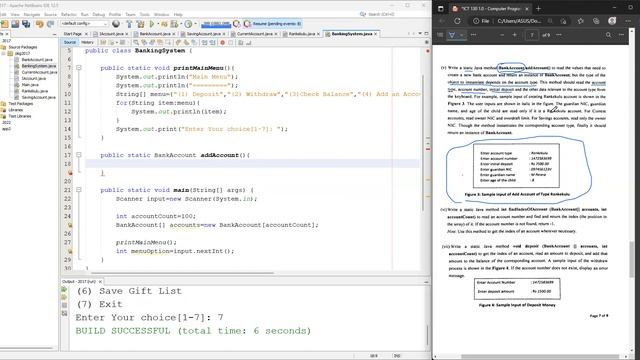Open a new Edge tab

coord(538,8)
